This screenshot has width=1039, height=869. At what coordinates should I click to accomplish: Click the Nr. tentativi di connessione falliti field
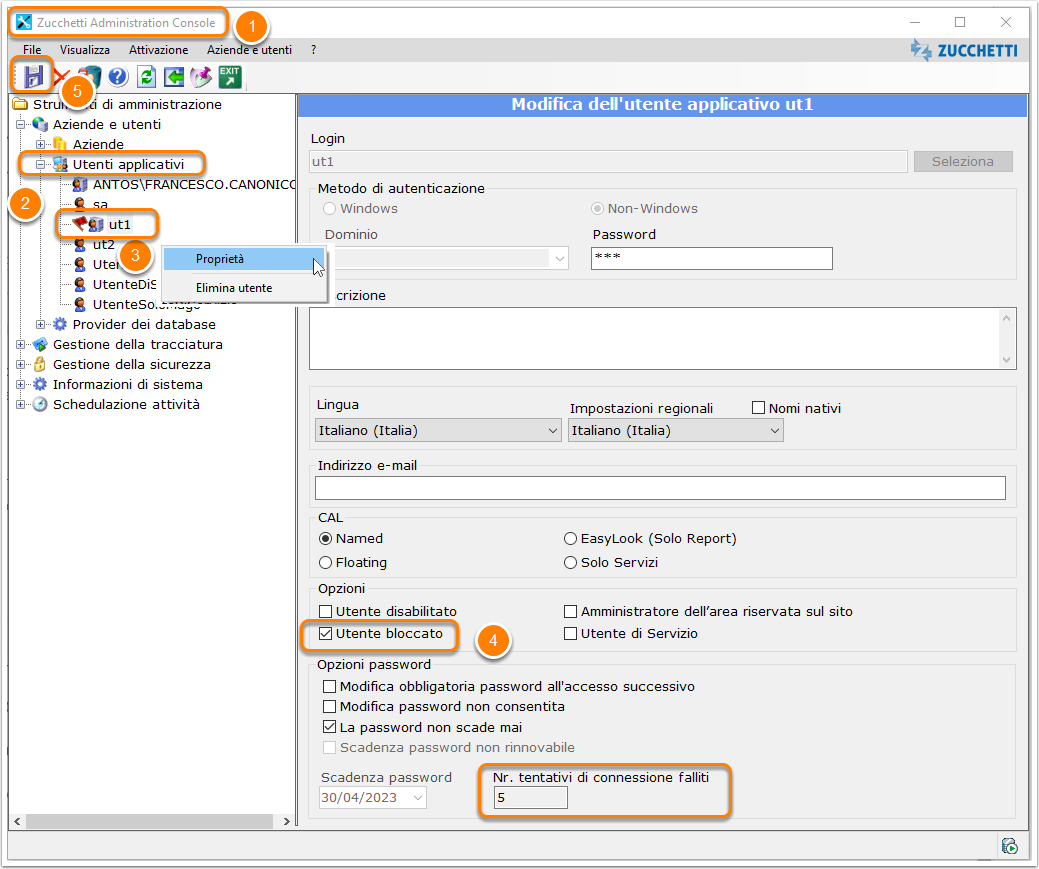click(x=531, y=798)
